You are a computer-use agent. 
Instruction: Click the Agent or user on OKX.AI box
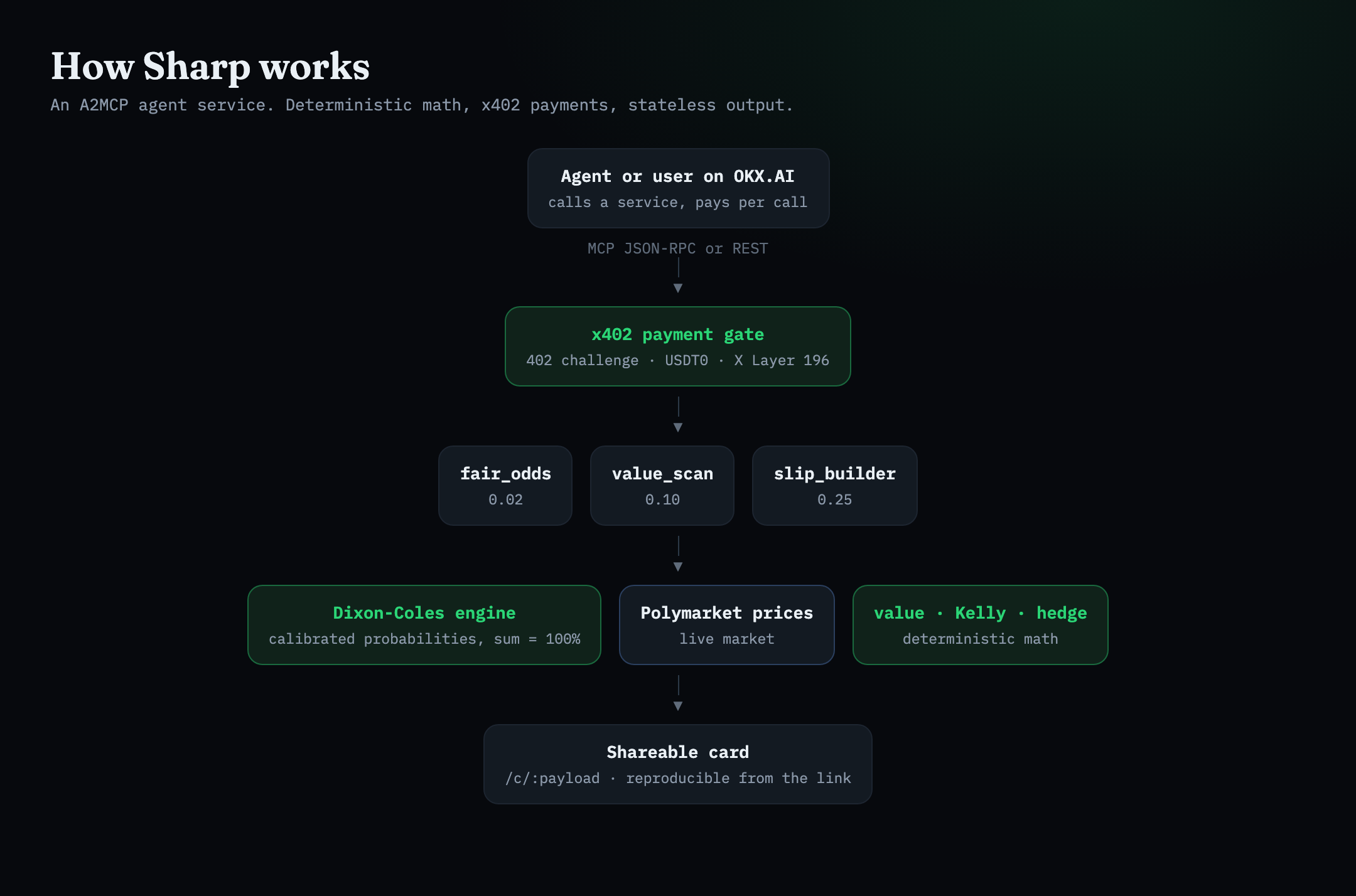[x=678, y=188]
